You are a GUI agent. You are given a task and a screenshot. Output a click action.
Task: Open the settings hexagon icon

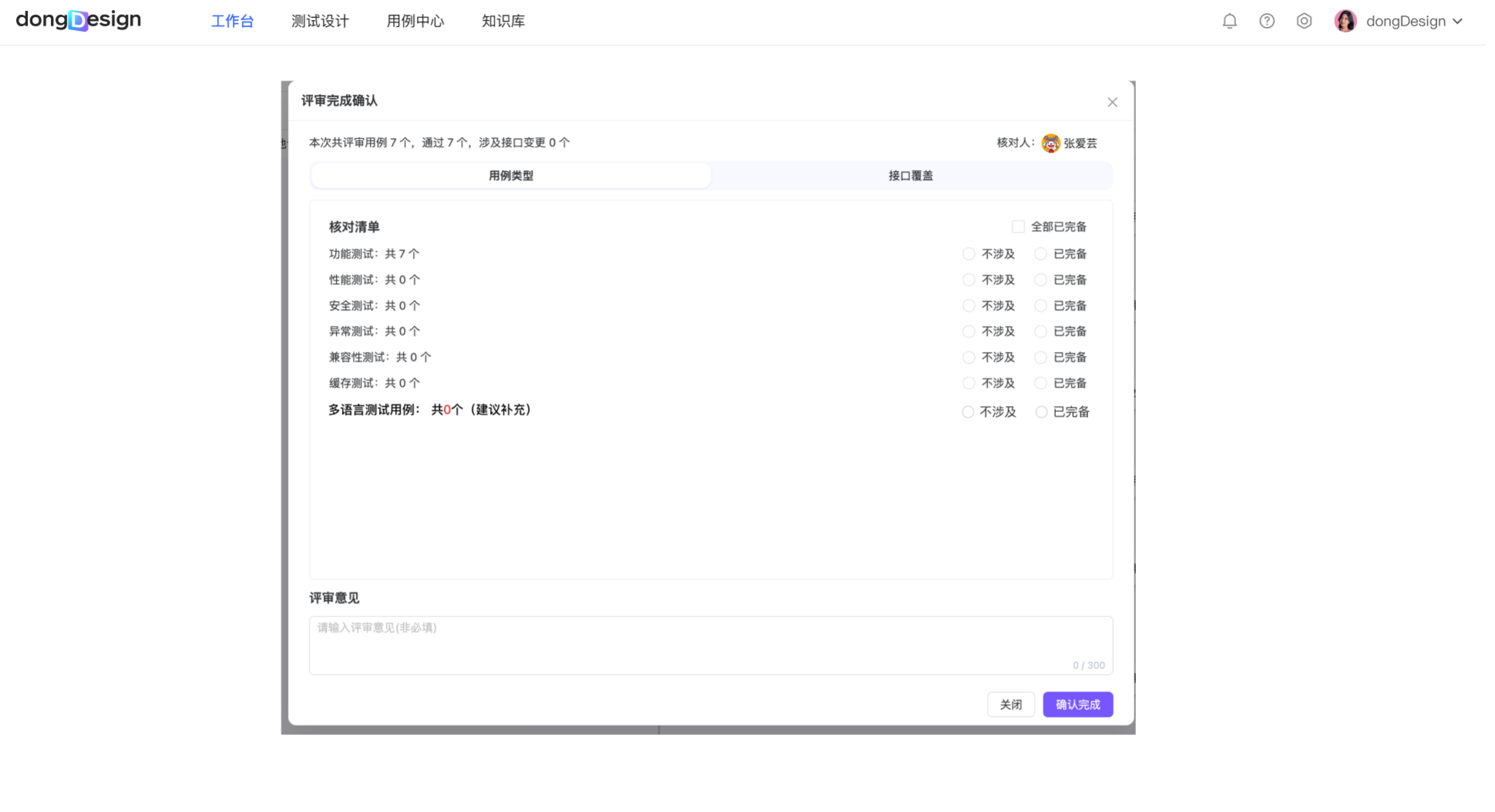(x=1303, y=22)
